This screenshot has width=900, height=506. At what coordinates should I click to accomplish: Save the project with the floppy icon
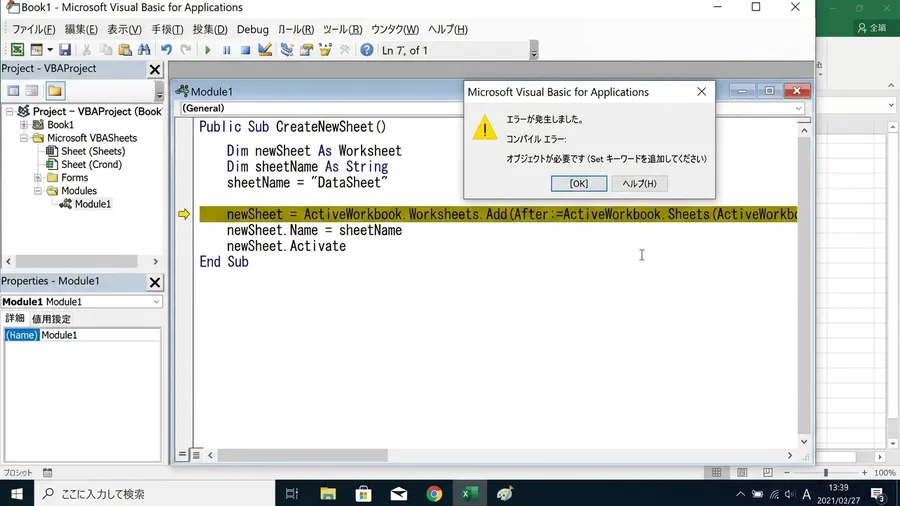65,50
